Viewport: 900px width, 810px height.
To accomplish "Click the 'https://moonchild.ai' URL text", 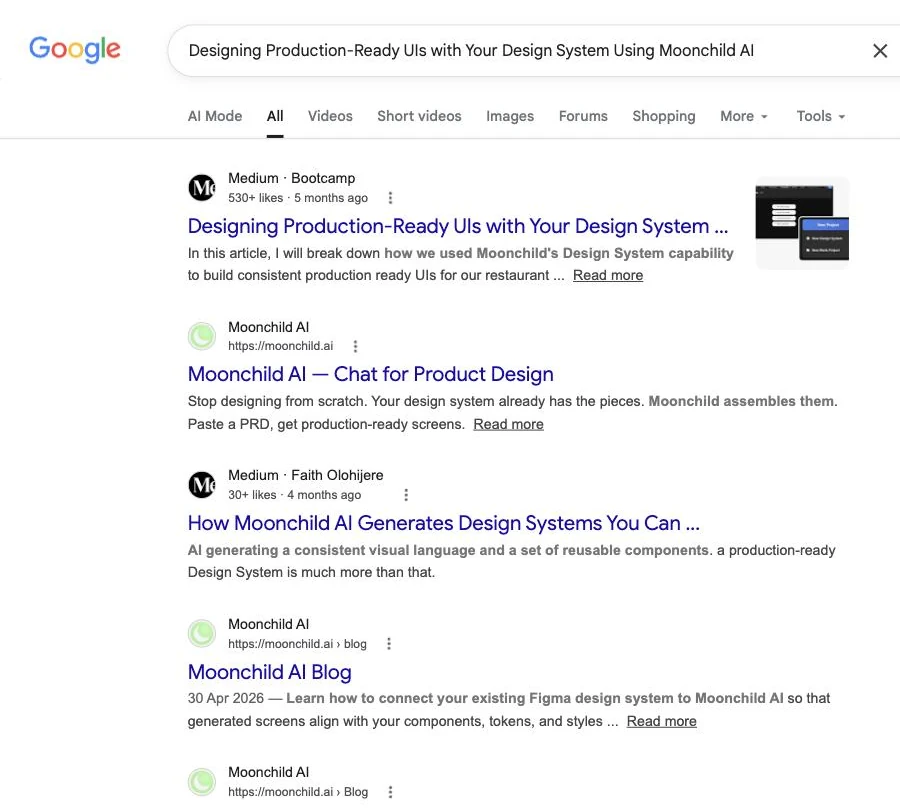I will pos(280,346).
